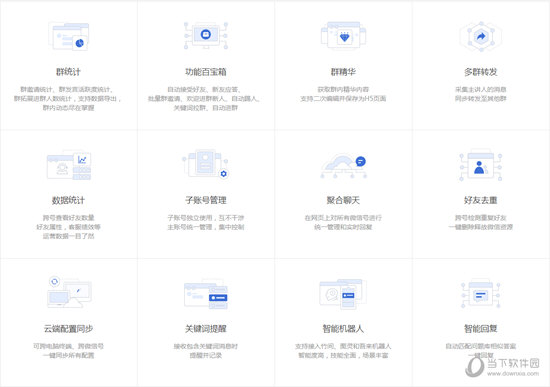This screenshot has width=550, height=387.
Task: Click the description under 数据统计
Action: 68,227
